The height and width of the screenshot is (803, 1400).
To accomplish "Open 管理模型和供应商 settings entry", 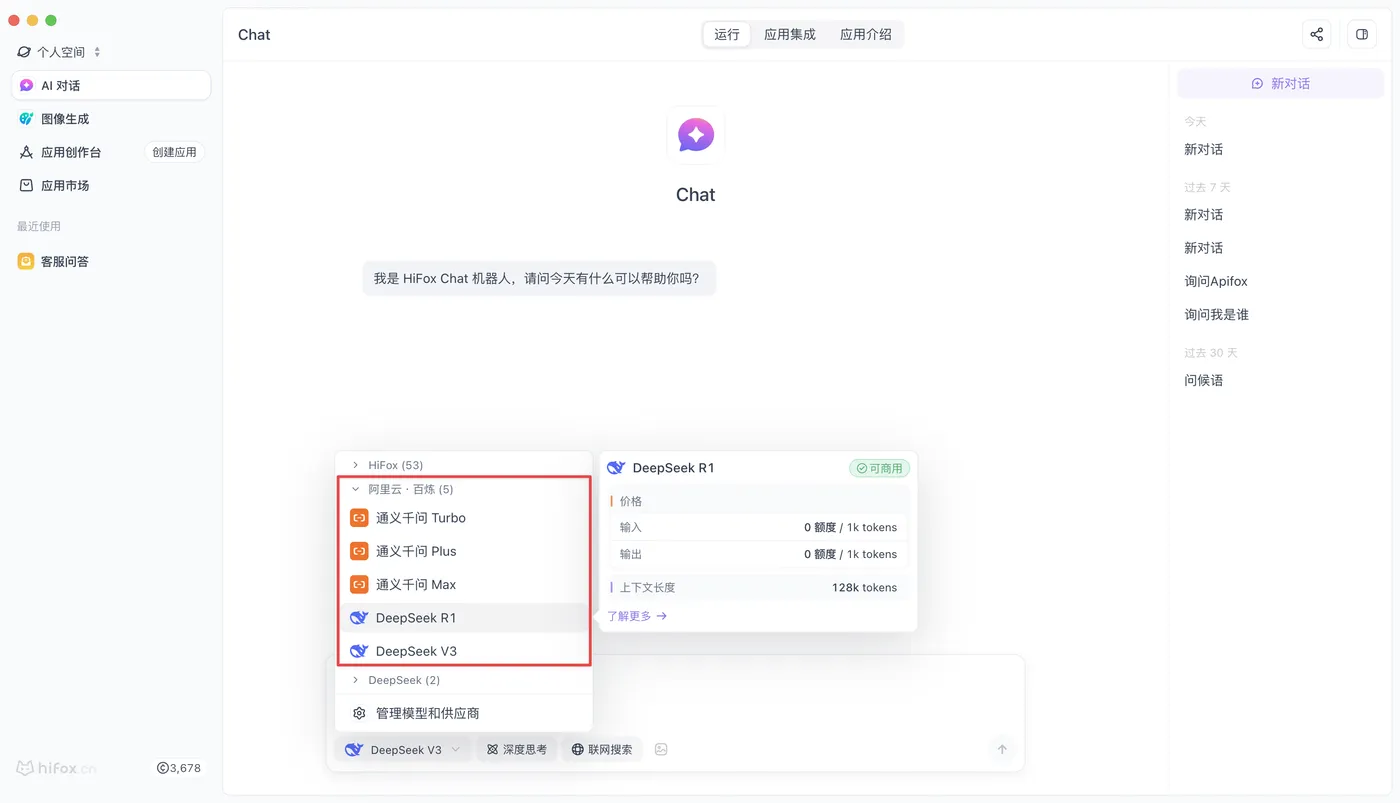I will (464, 713).
